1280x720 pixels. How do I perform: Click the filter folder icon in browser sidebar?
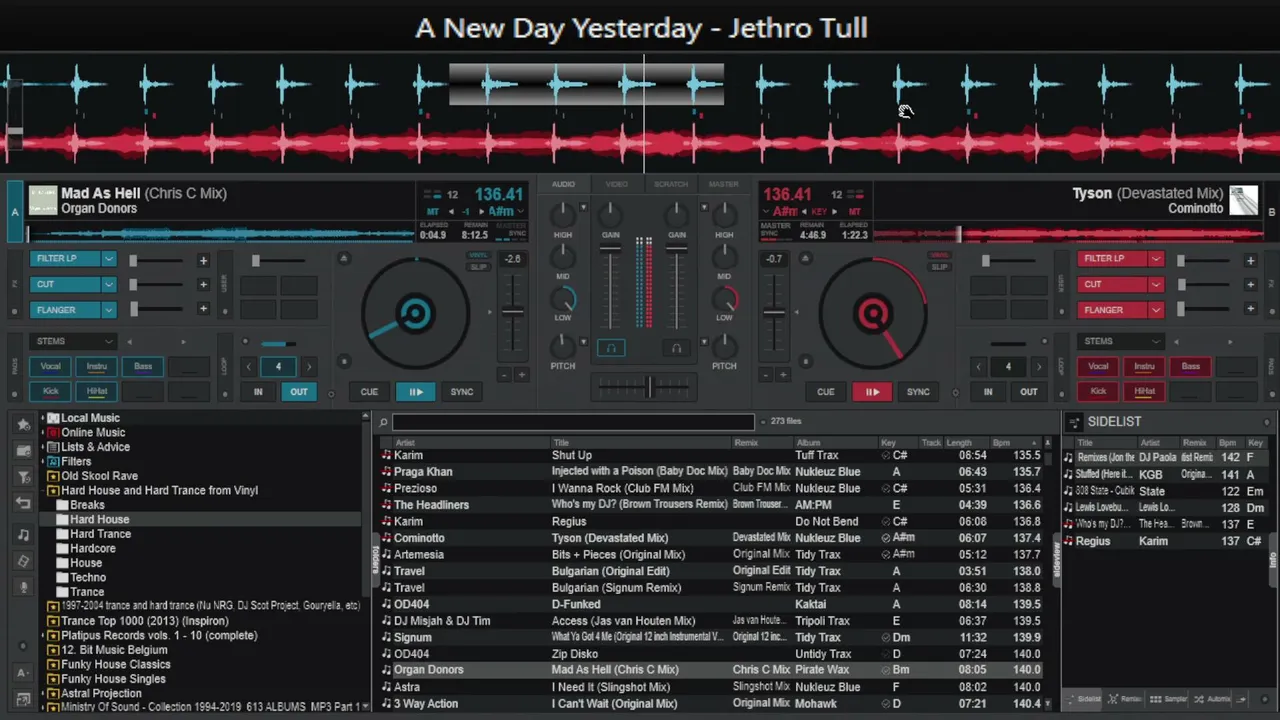click(23, 477)
